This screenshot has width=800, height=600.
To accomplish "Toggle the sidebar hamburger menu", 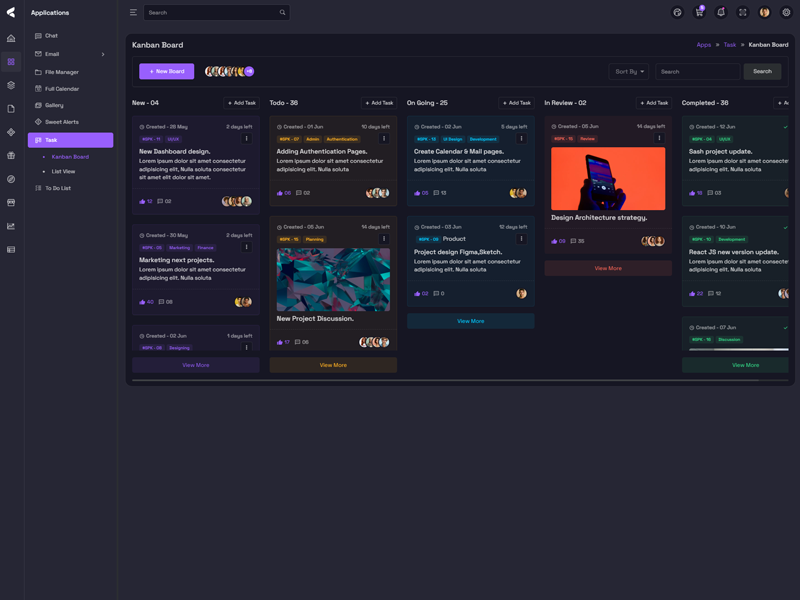I will point(133,13).
